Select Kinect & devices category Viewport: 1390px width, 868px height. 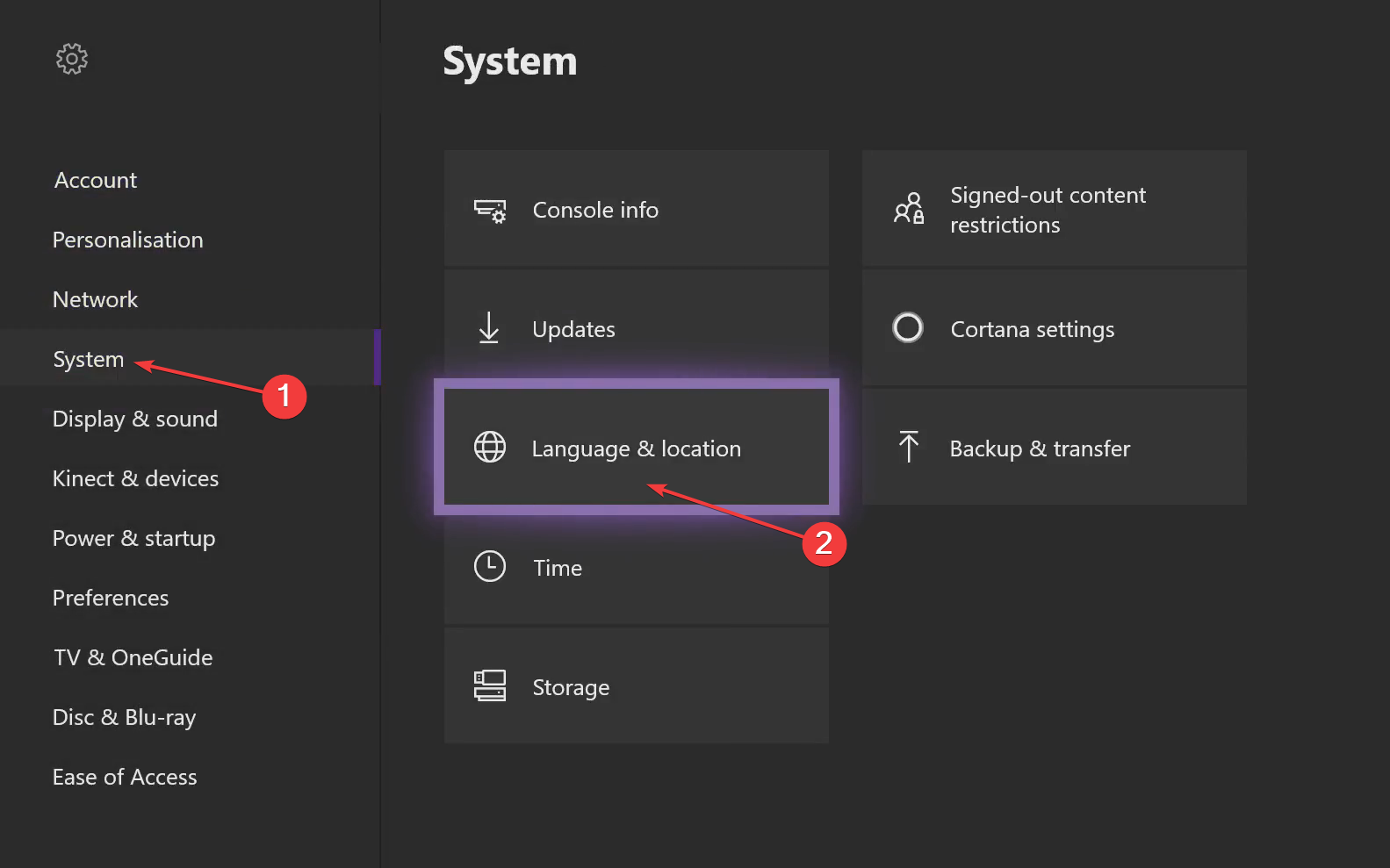(135, 478)
